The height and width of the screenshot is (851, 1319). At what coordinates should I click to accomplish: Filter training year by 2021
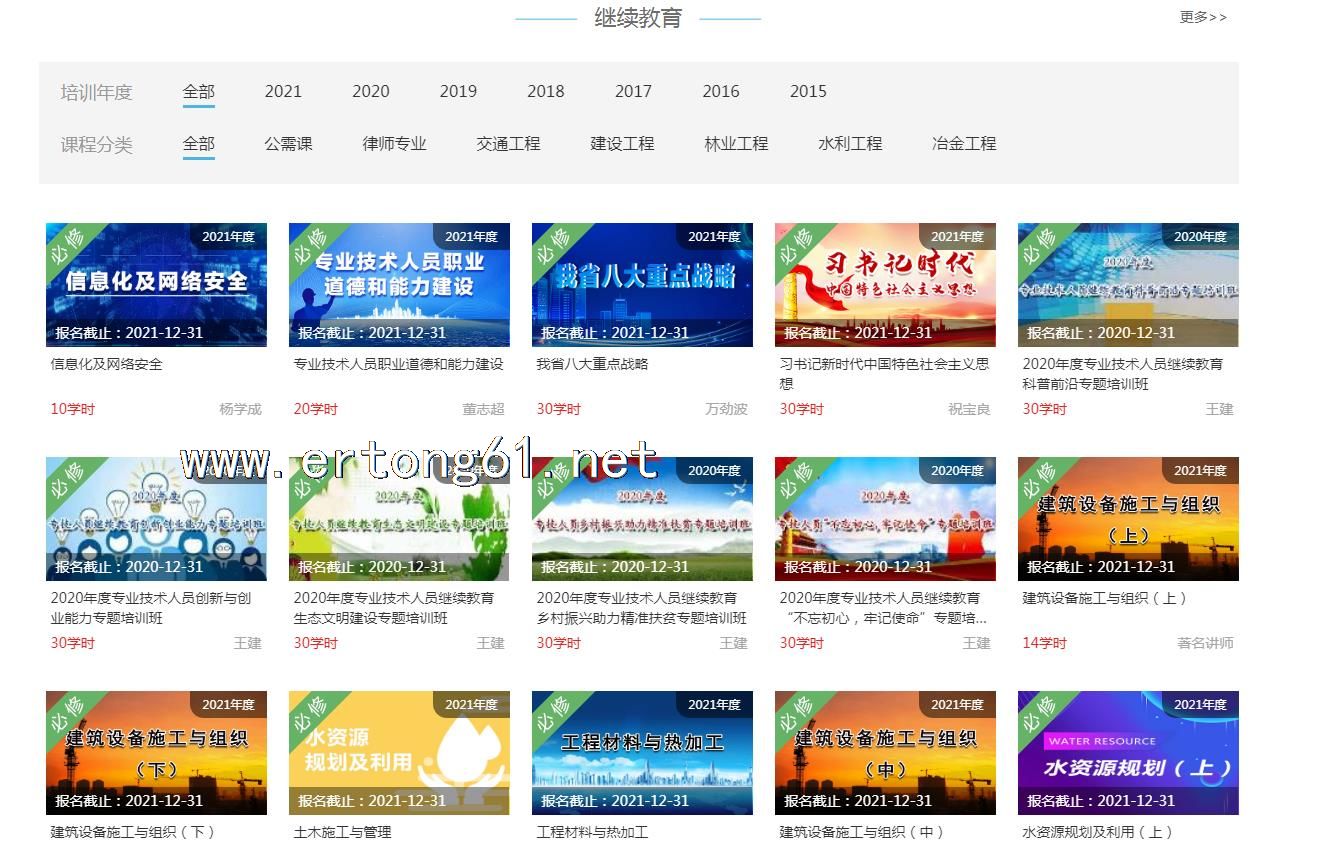(x=283, y=91)
